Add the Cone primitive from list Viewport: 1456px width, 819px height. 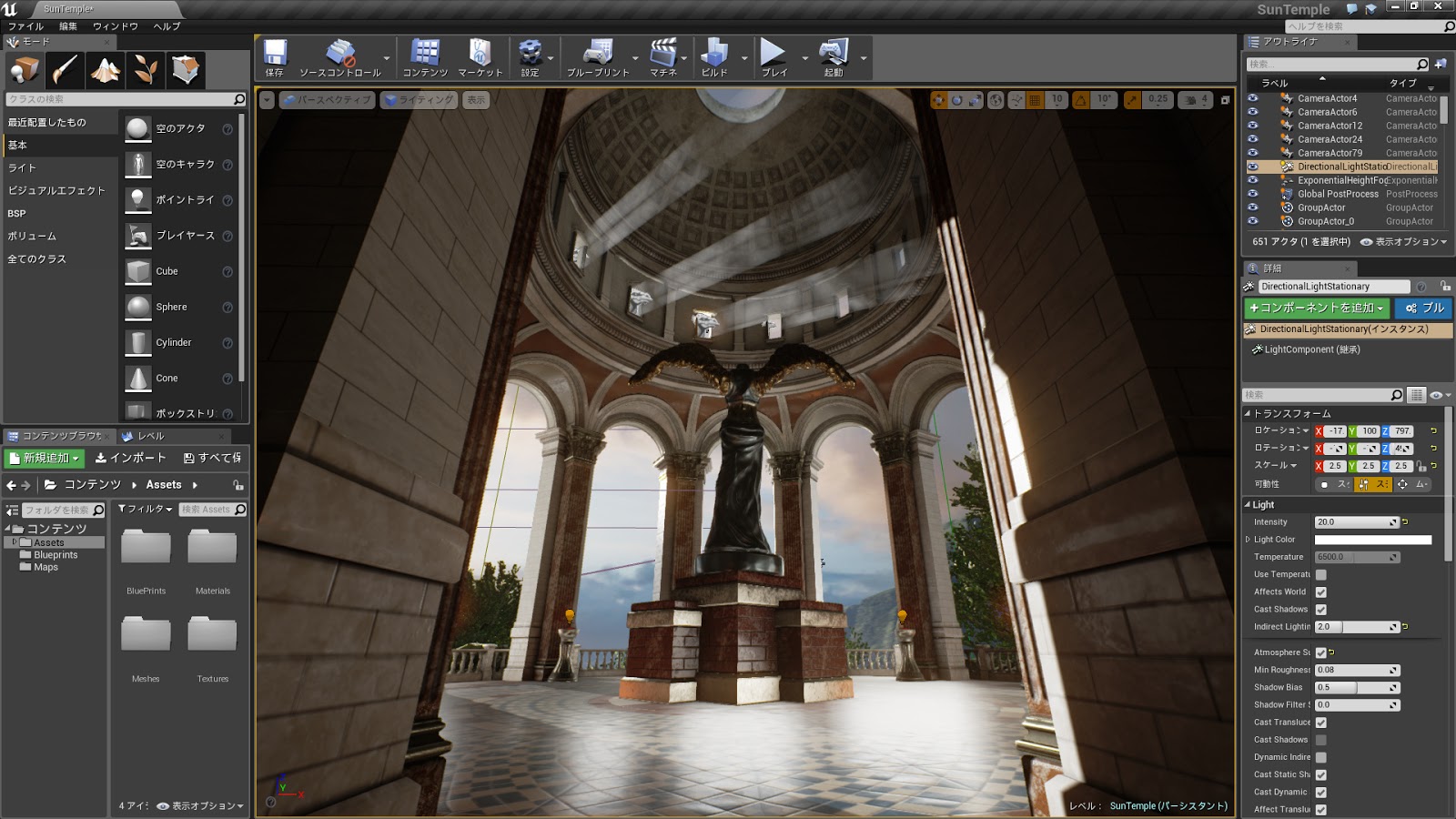pos(179,378)
